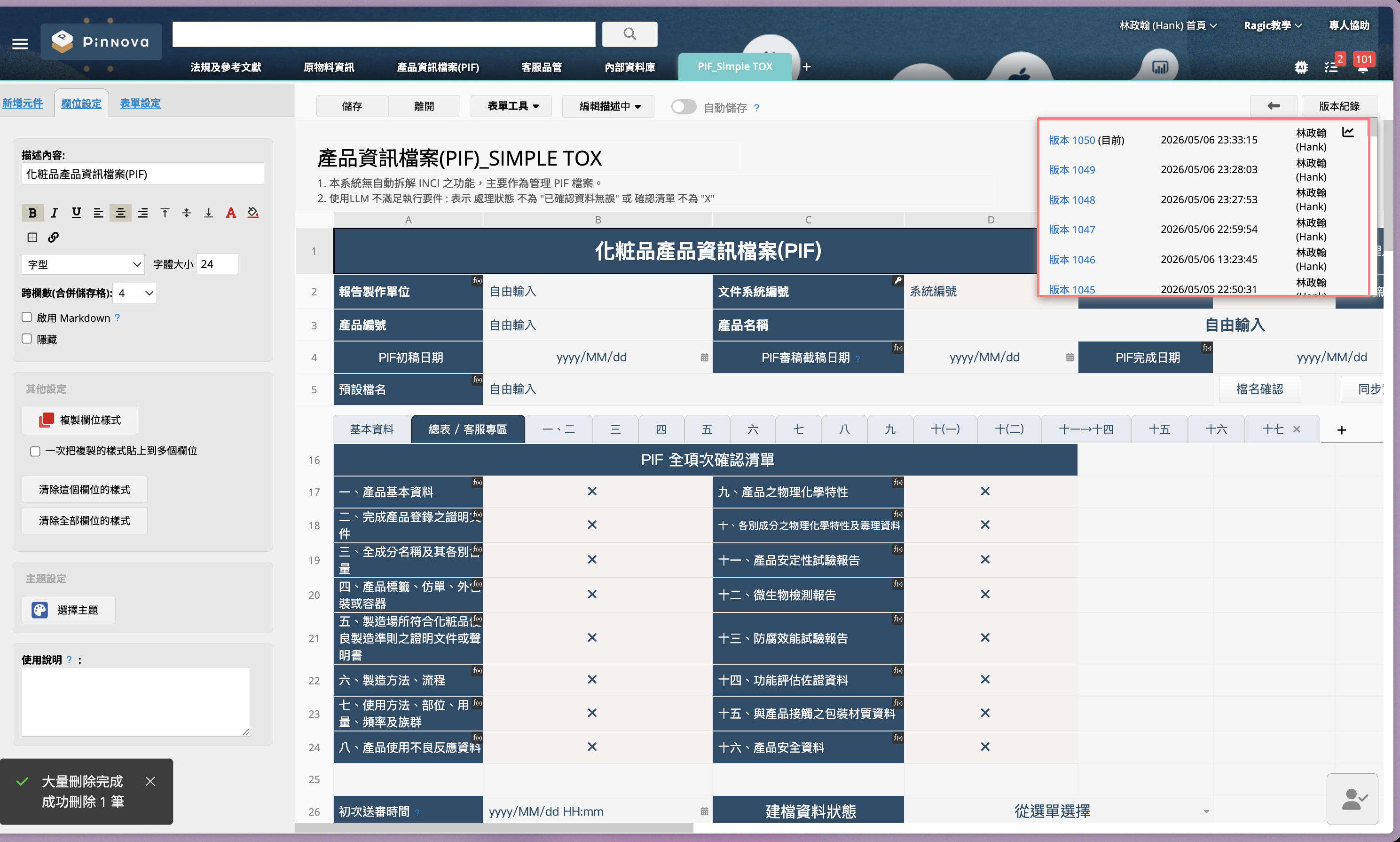
Task: Click the 自動儲存 help question mark
Action: click(x=756, y=107)
